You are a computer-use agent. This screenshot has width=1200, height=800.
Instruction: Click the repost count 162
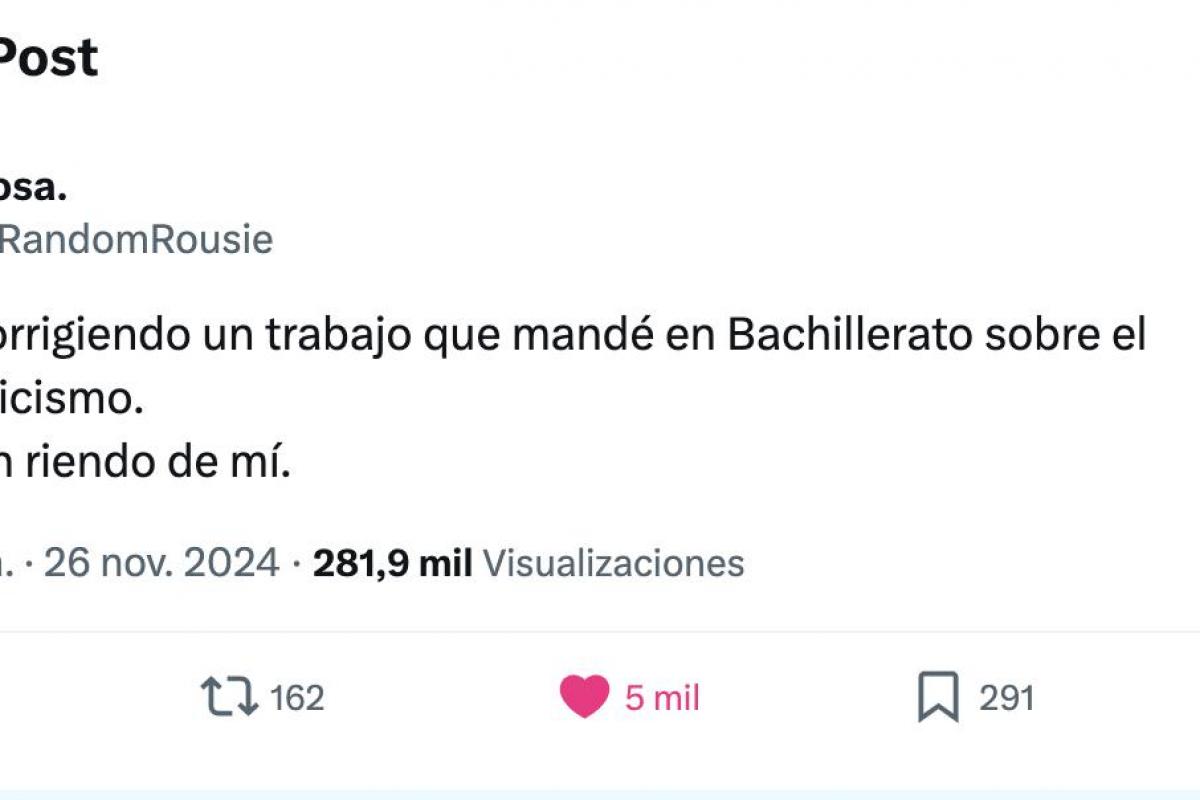pyautogui.click(x=297, y=698)
